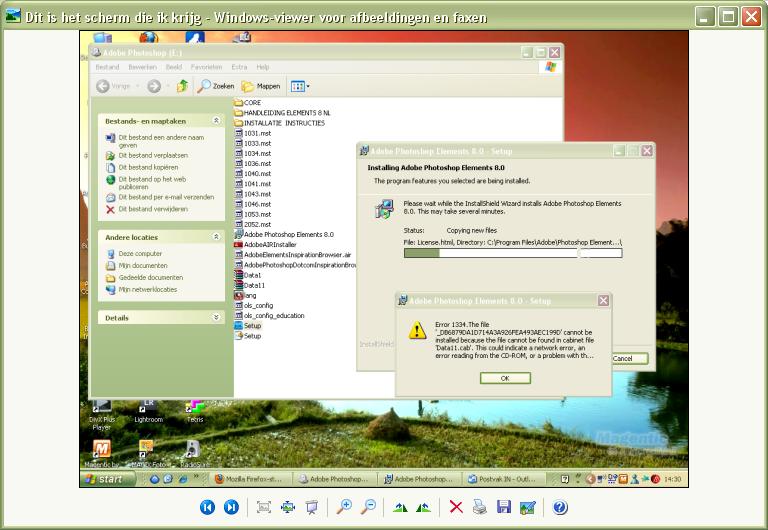768x530 pixels.
Task: Click 'Dit bestand verwijderen' link
Action: (x=153, y=209)
